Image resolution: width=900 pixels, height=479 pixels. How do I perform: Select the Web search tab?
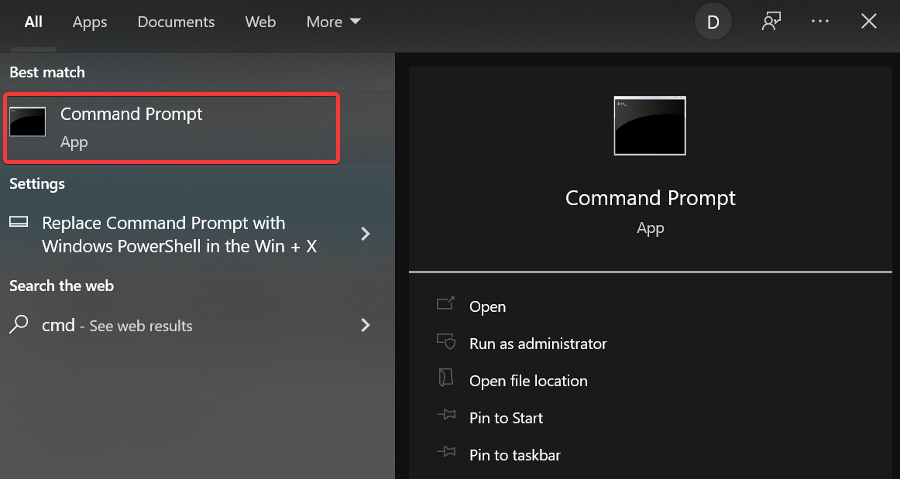pos(260,22)
